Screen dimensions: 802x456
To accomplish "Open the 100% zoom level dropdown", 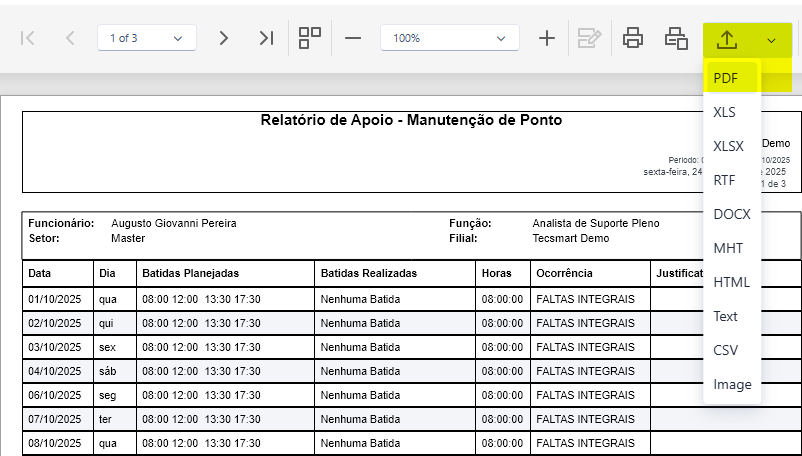I will click(x=450, y=38).
